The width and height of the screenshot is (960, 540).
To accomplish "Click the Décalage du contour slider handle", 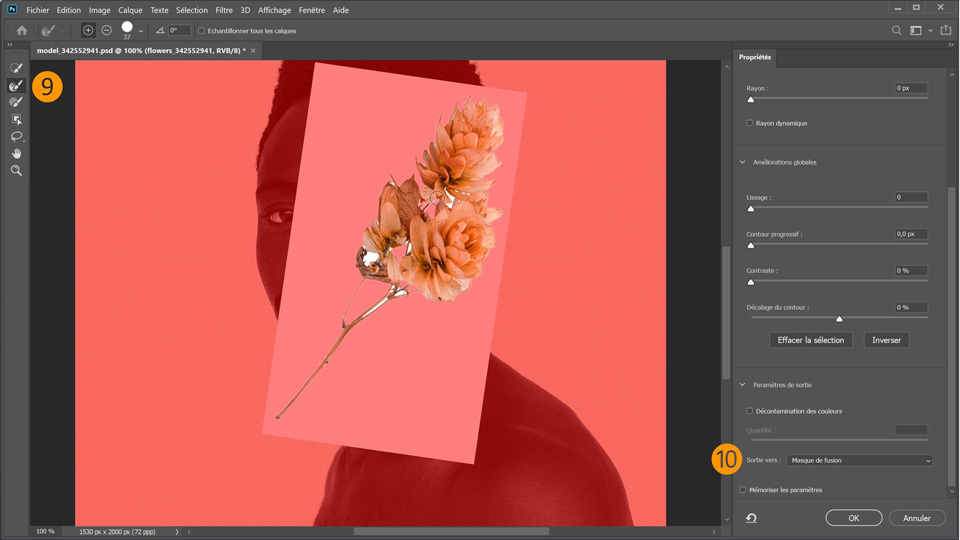I will click(x=839, y=319).
